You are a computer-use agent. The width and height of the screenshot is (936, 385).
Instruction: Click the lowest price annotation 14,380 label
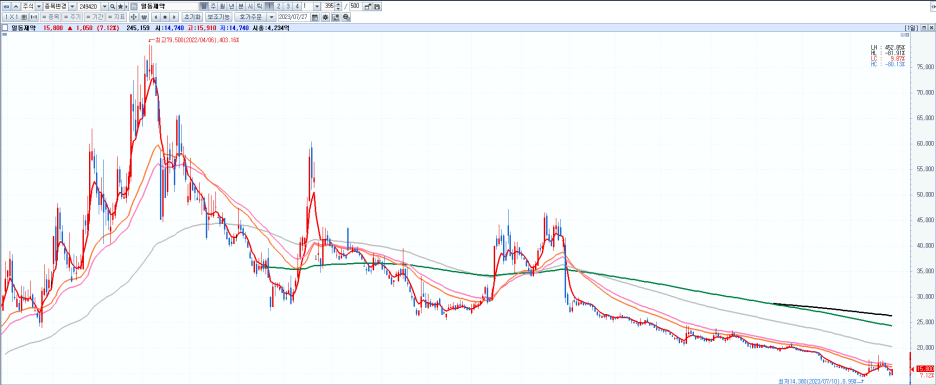(x=821, y=380)
